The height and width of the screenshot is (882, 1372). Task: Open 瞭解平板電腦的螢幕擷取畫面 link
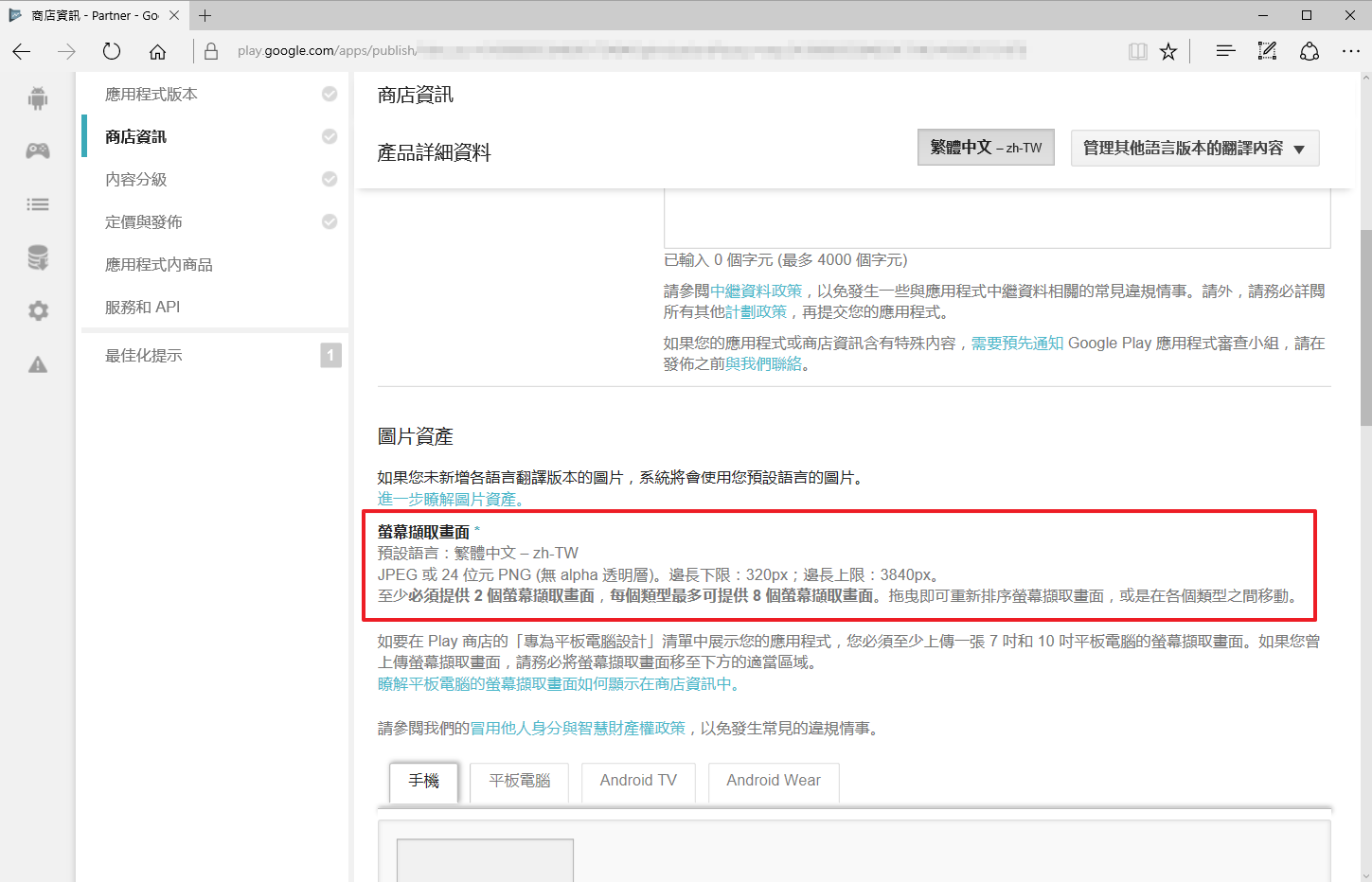click(558, 683)
